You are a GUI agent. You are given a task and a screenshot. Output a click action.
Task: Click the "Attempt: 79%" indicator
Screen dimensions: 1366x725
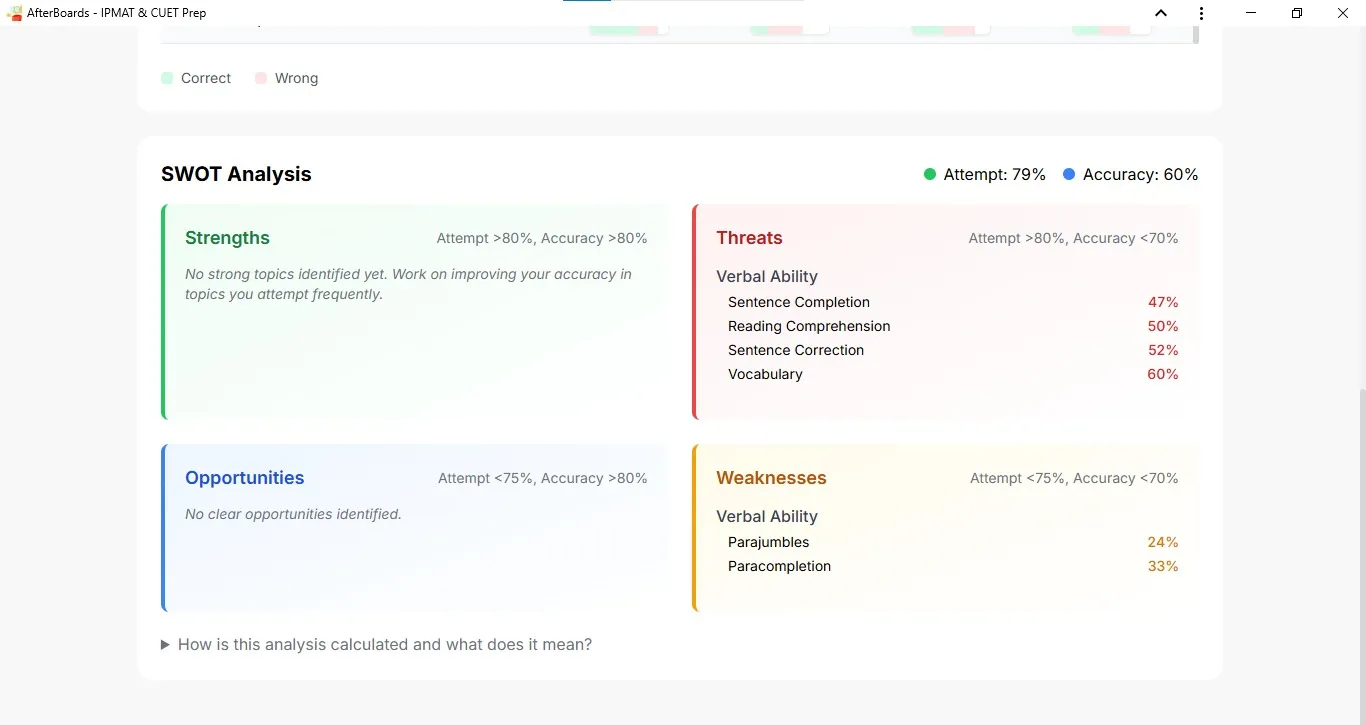(x=985, y=175)
